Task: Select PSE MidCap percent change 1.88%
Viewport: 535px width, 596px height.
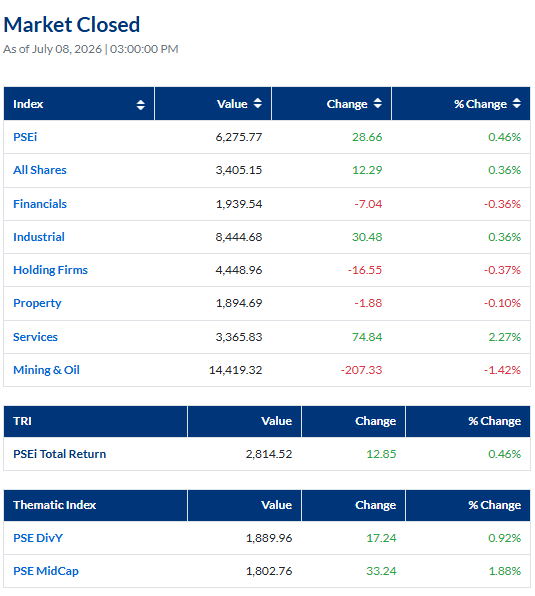Action: coord(505,571)
